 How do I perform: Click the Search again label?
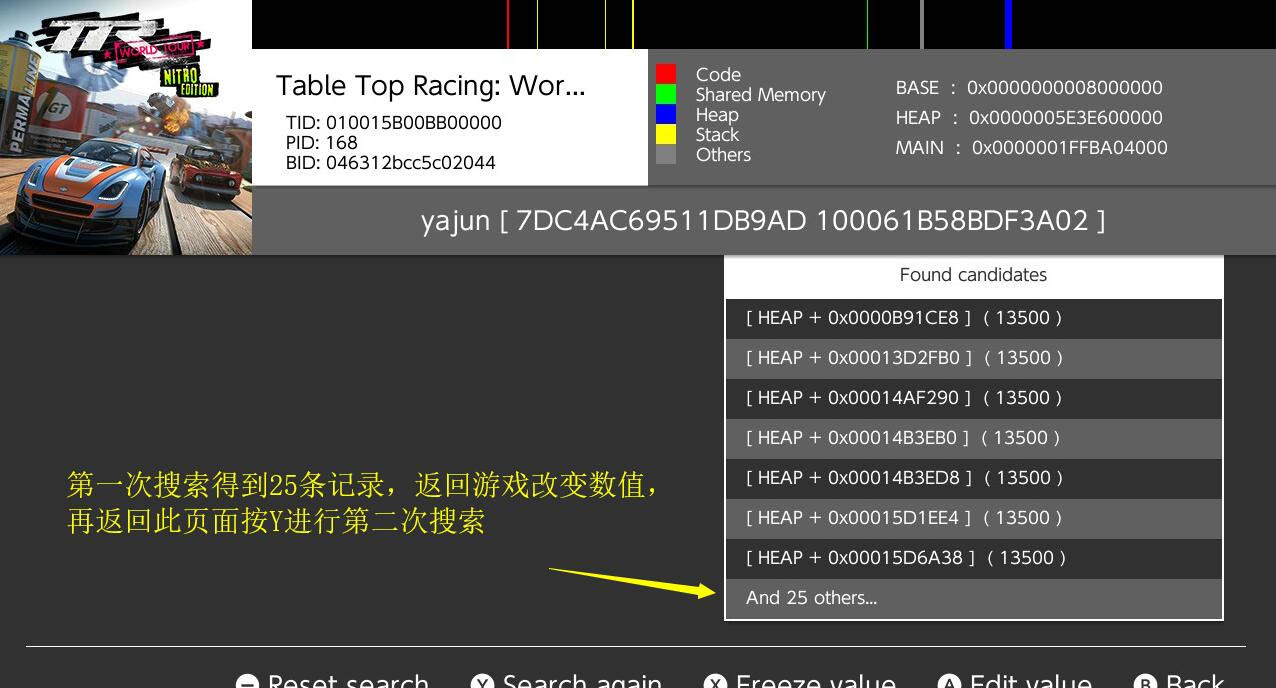click(582, 681)
